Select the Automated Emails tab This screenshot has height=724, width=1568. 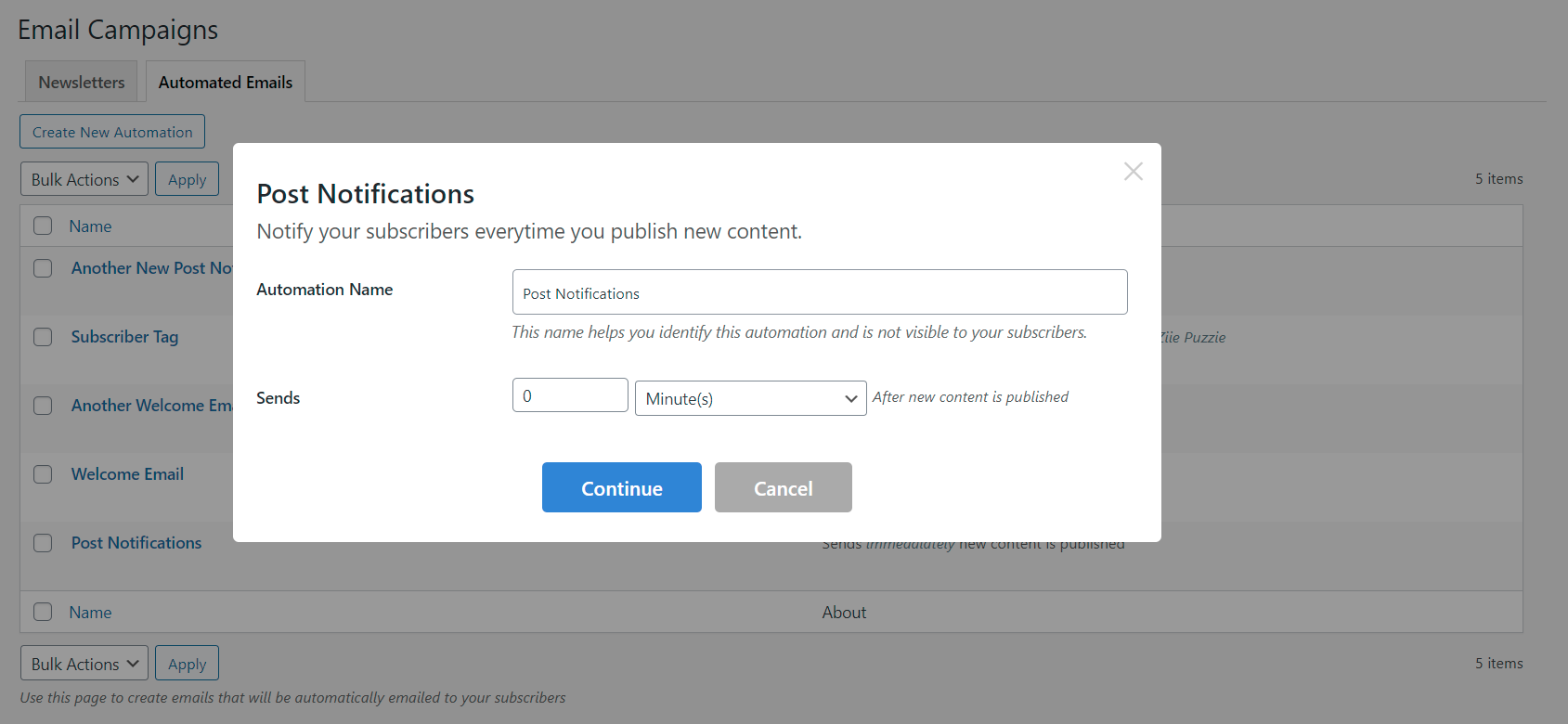click(225, 83)
